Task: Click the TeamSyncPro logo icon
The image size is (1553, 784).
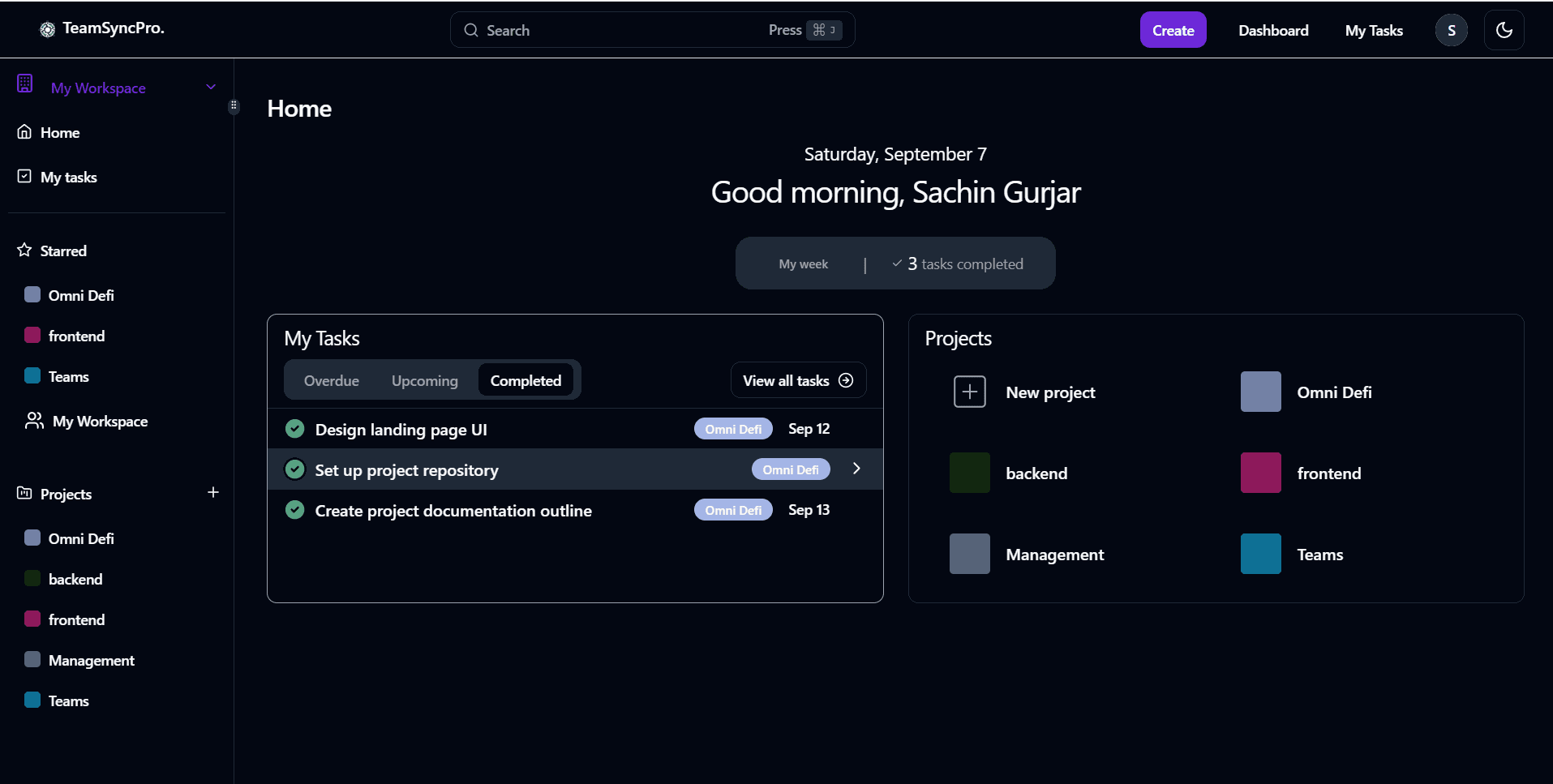Action: coord(48,29)
